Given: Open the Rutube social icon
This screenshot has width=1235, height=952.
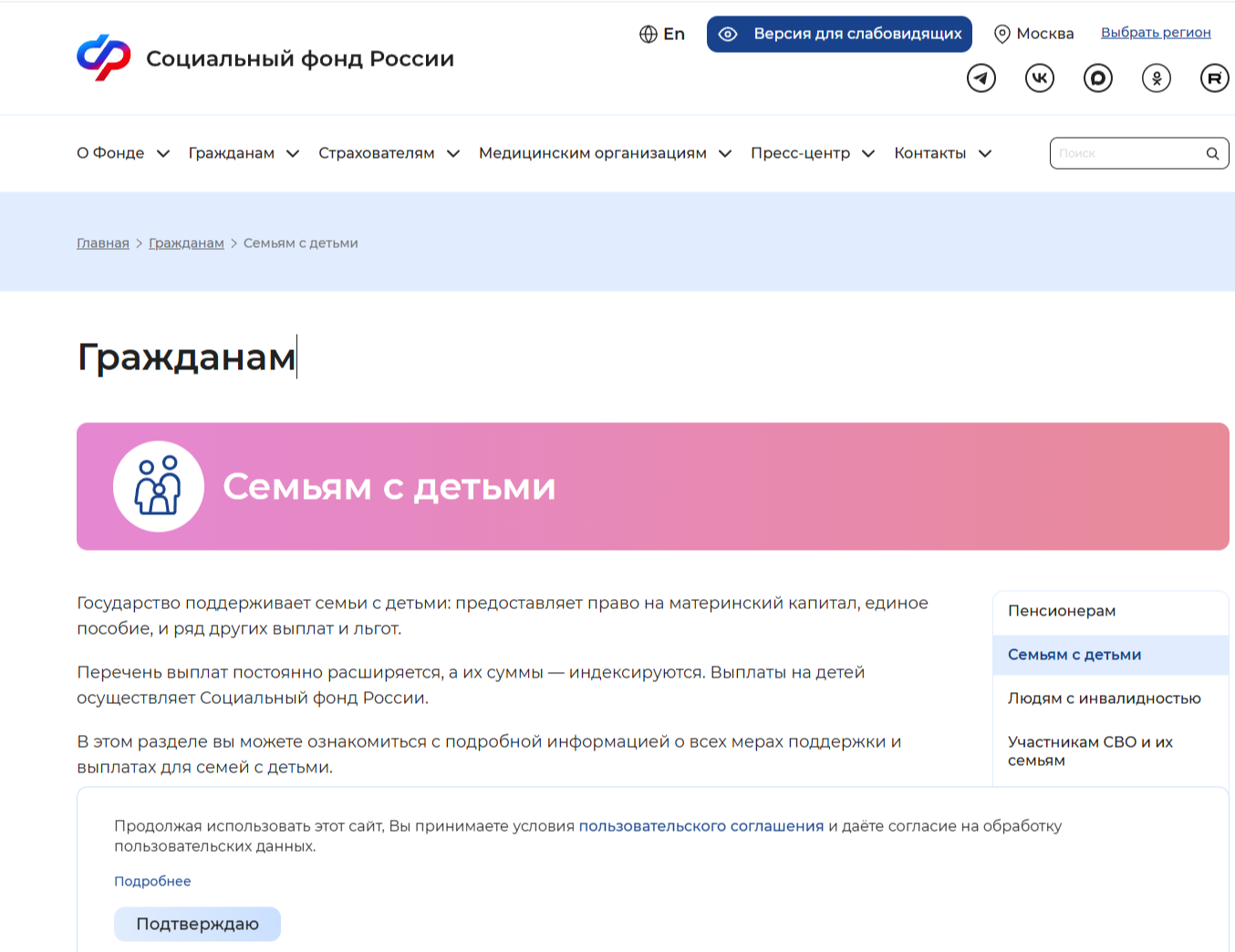Looking at the screenshot, I should 1214,78.
